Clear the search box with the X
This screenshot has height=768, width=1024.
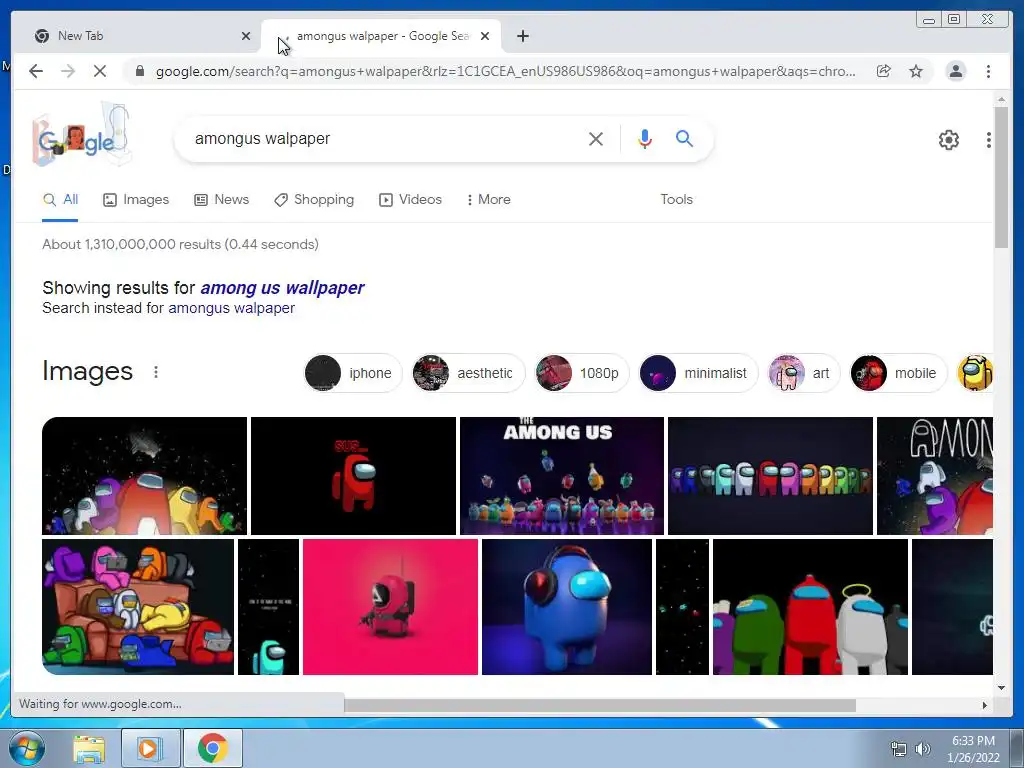point(596,138)
